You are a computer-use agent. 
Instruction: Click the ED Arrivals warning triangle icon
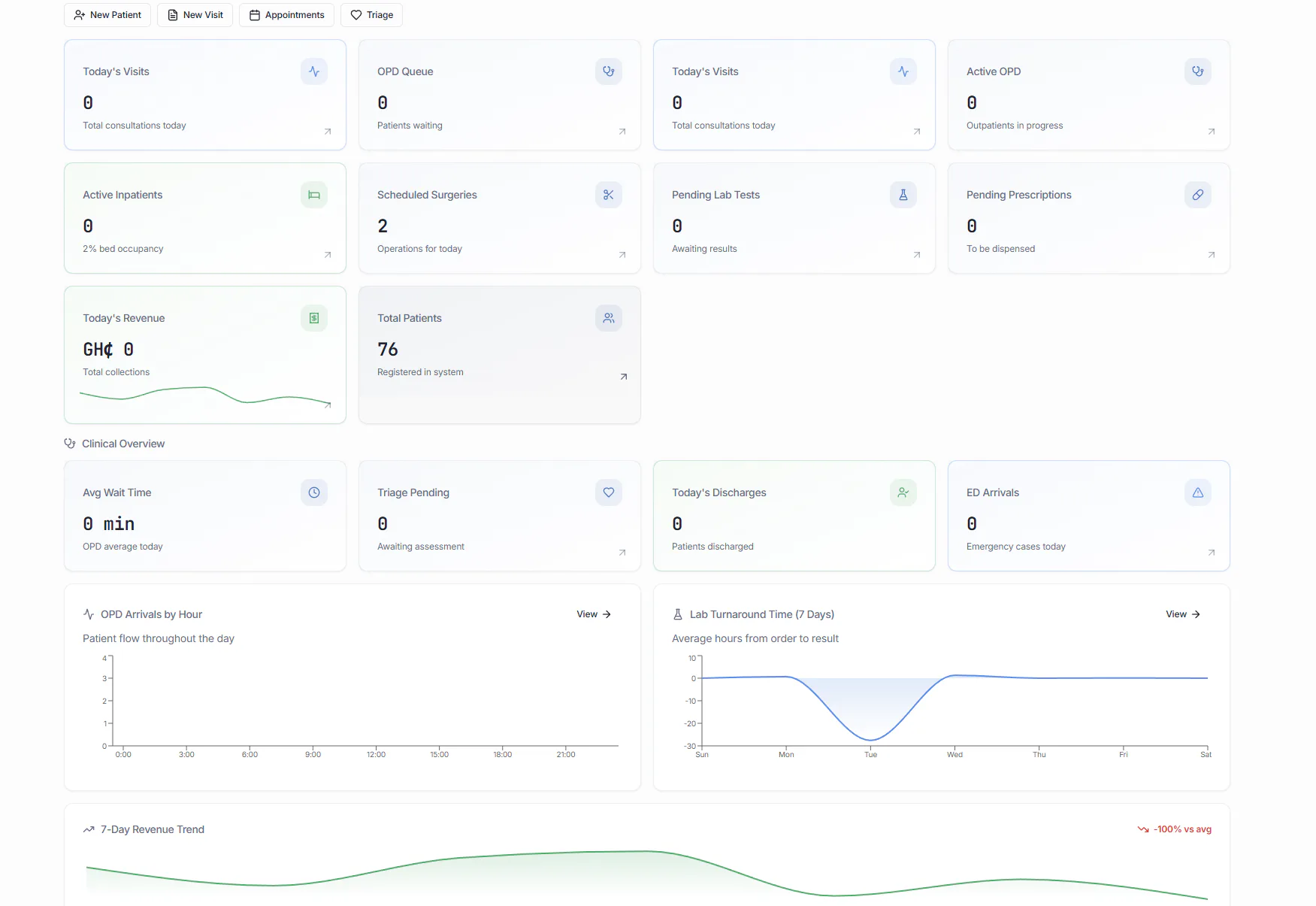(1198, 492)
